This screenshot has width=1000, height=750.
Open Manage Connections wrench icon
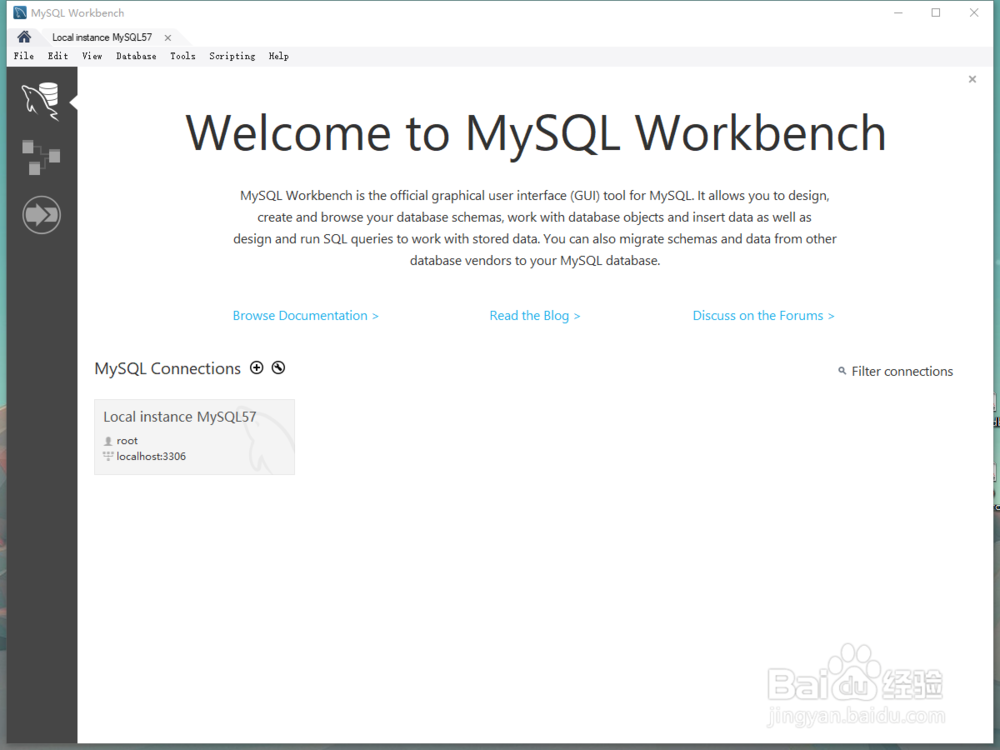(x=278, y=368)
